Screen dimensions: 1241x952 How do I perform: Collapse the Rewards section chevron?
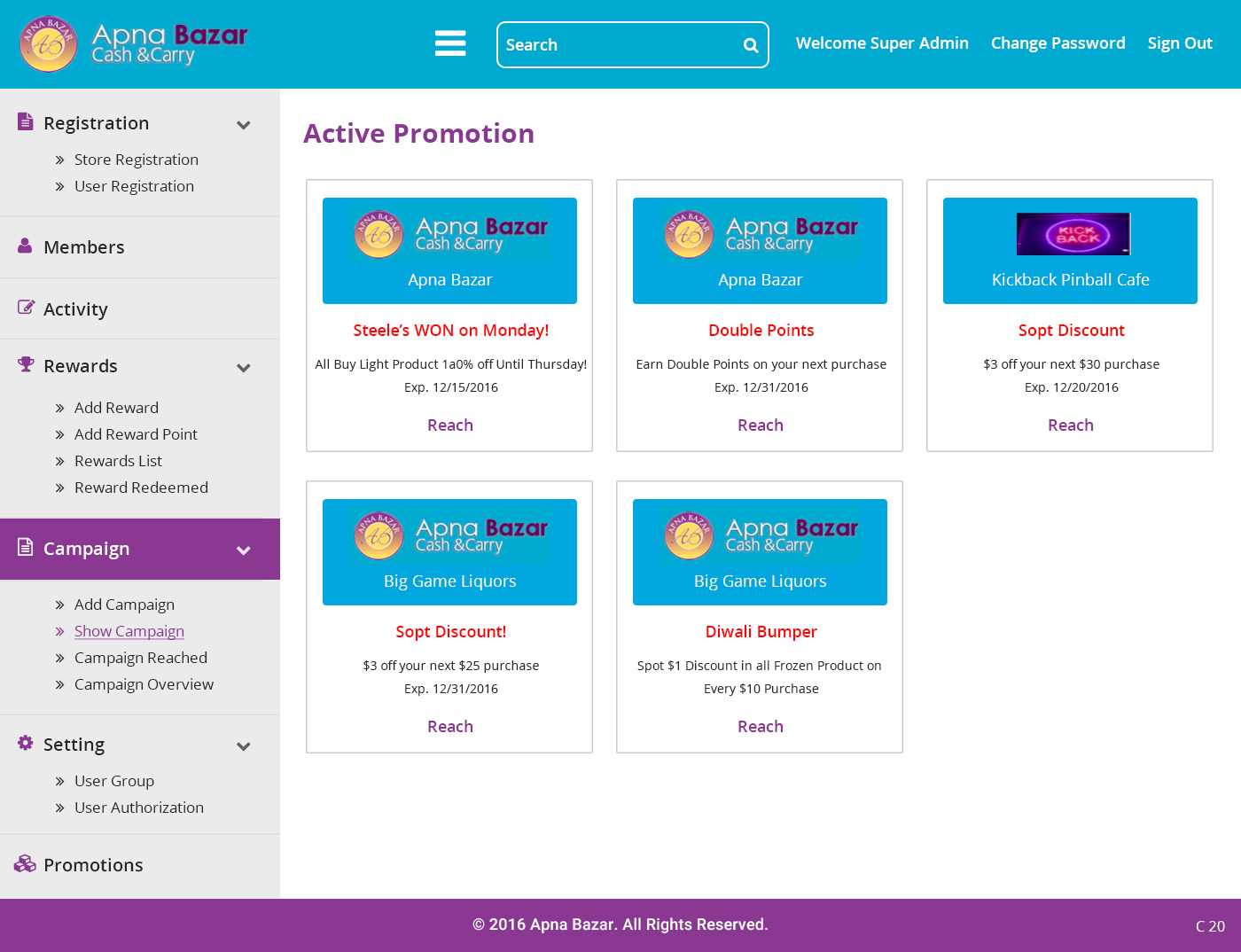[244, 368]
